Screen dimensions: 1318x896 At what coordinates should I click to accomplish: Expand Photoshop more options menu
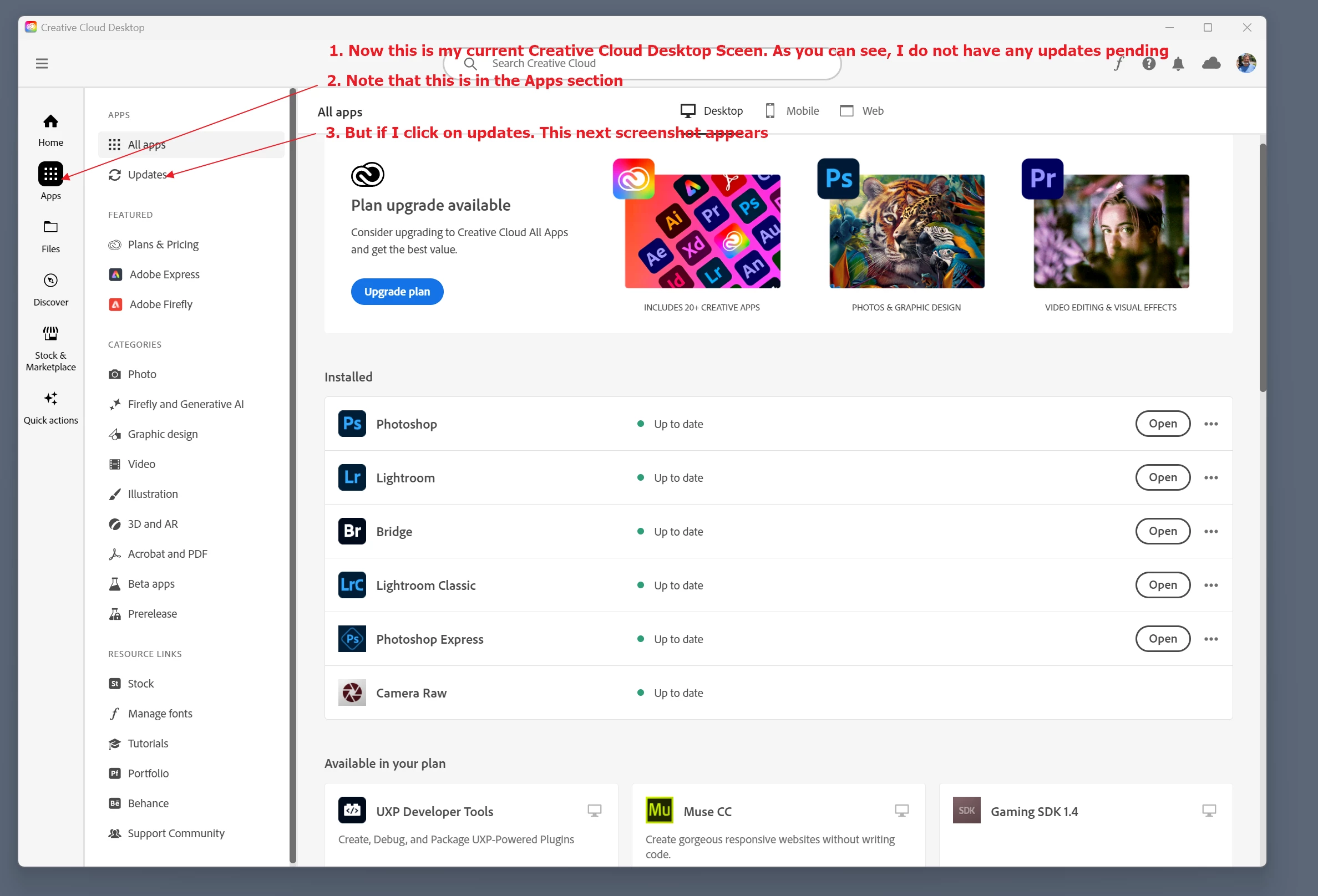pos(1211,424)
